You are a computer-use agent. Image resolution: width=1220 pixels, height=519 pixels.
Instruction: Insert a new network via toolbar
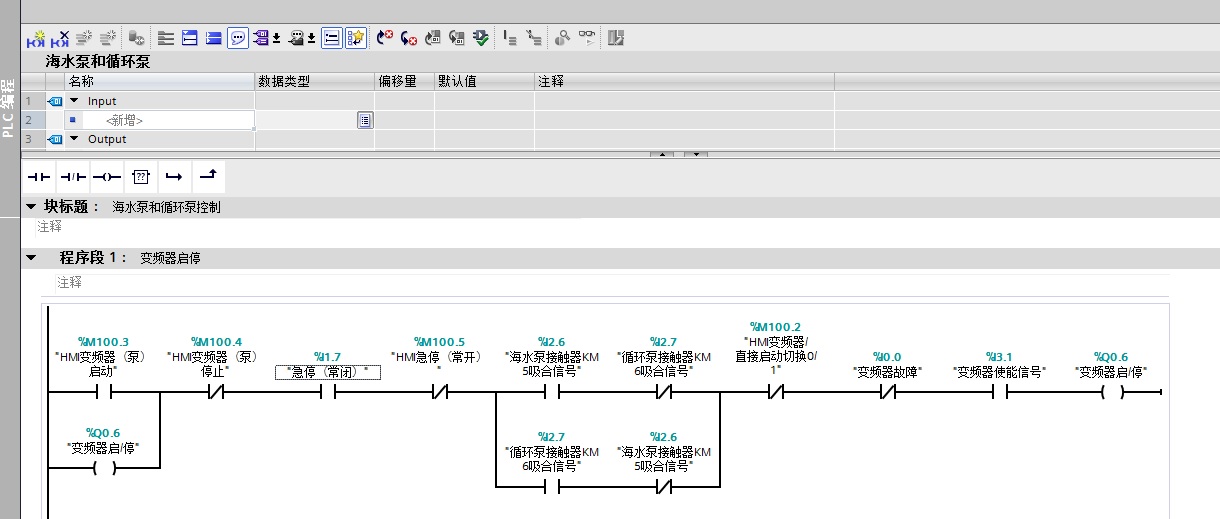36,38
